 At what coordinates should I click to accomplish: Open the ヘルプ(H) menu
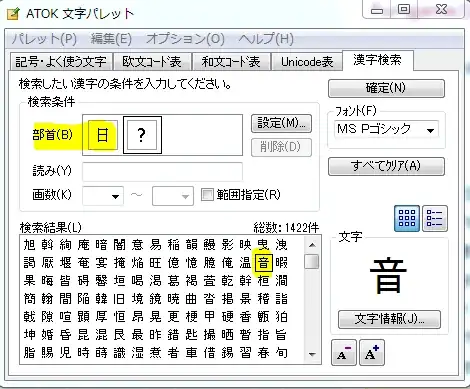tap(266, 39)
